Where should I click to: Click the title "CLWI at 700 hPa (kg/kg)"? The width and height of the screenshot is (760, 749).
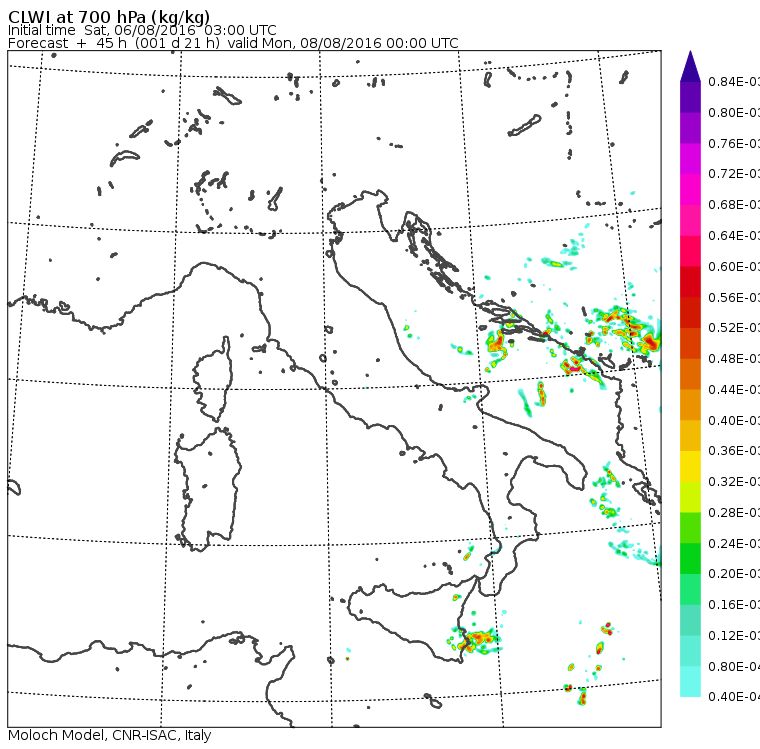pyautogui.click(x=109, y=16)
